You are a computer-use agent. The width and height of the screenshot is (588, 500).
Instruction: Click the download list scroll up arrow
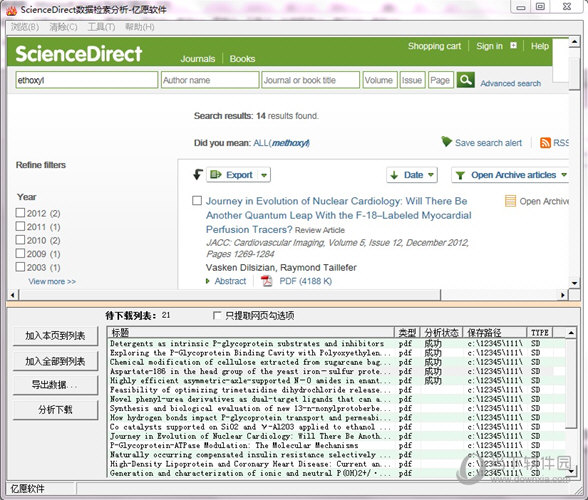(x=571, y=333)
